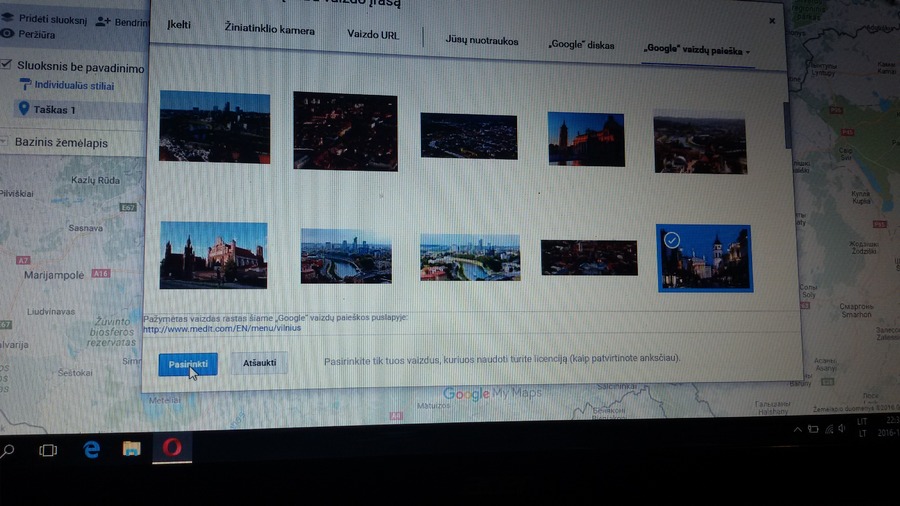900x506 pixels.
Task: Click the volume icon in system tray
Action: [842, 429]
